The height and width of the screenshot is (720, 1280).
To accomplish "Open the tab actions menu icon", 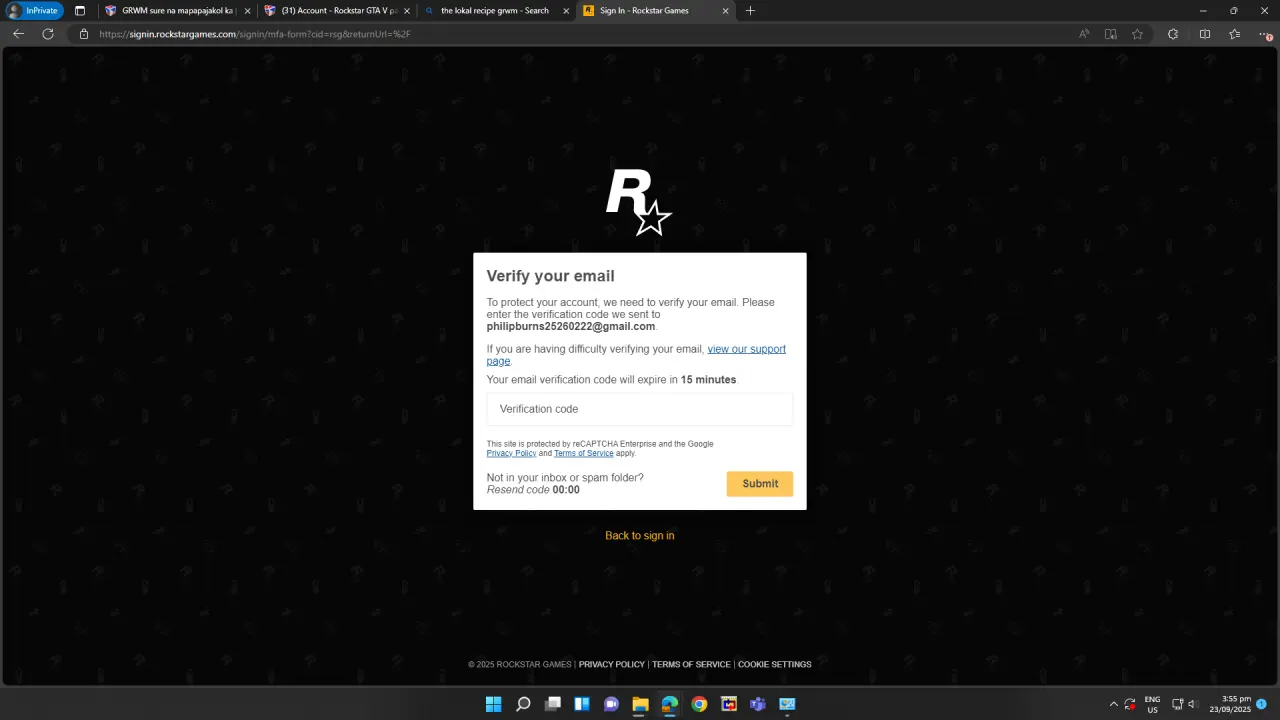I will pos(80,11).
